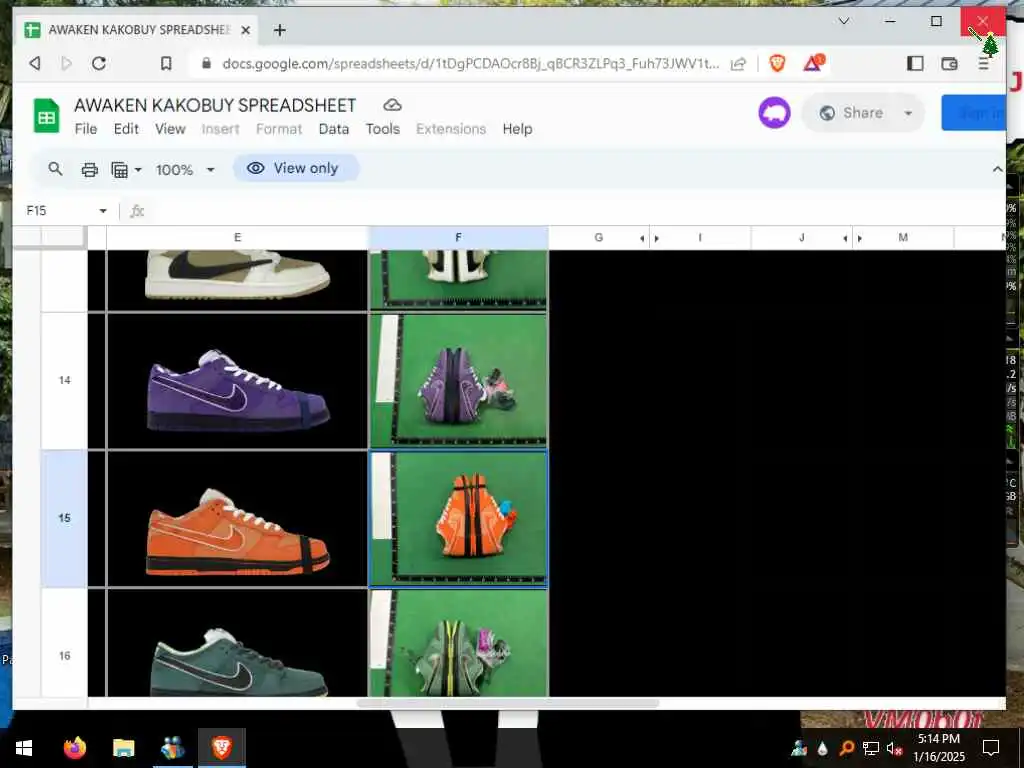1024x768 pixels.
Task: Click the horizontal scrollbar of the sheet
Action: pos(507,703)
